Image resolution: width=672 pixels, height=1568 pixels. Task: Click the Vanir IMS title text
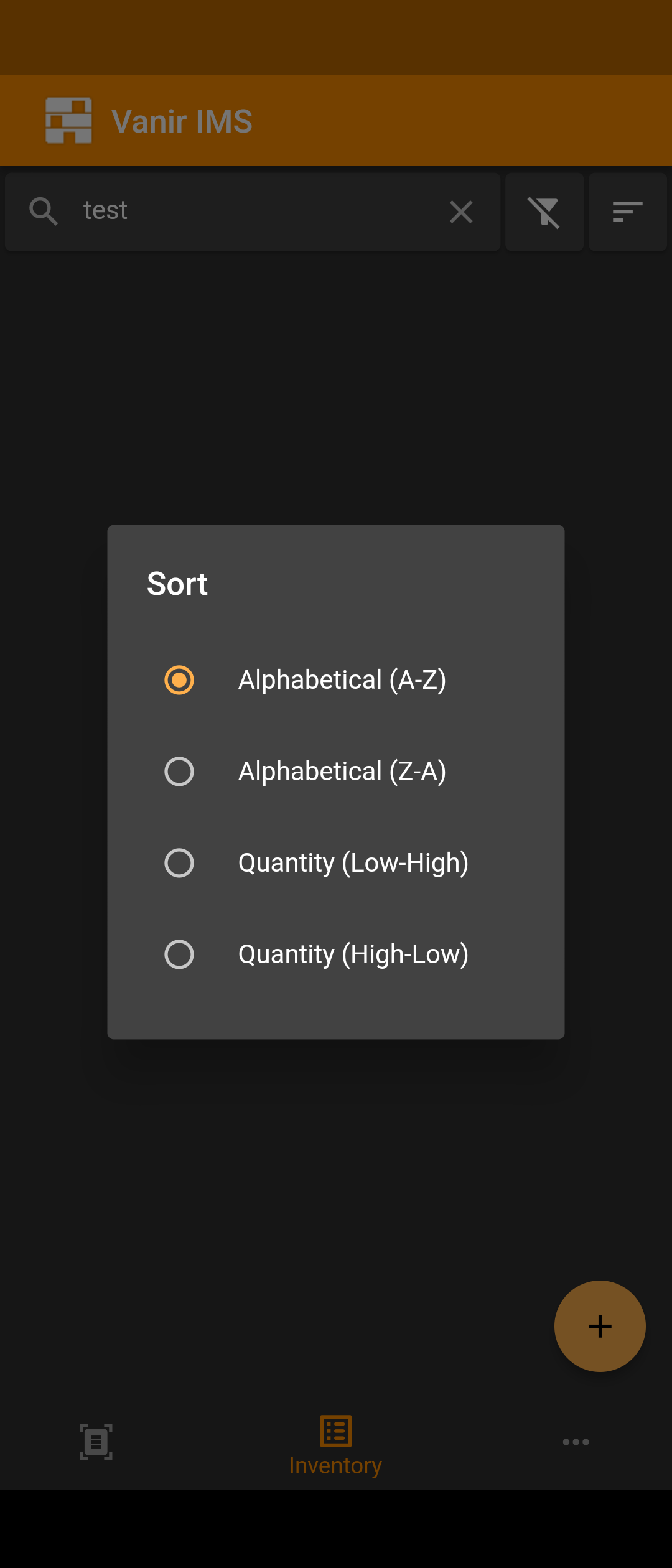point(182,121)
